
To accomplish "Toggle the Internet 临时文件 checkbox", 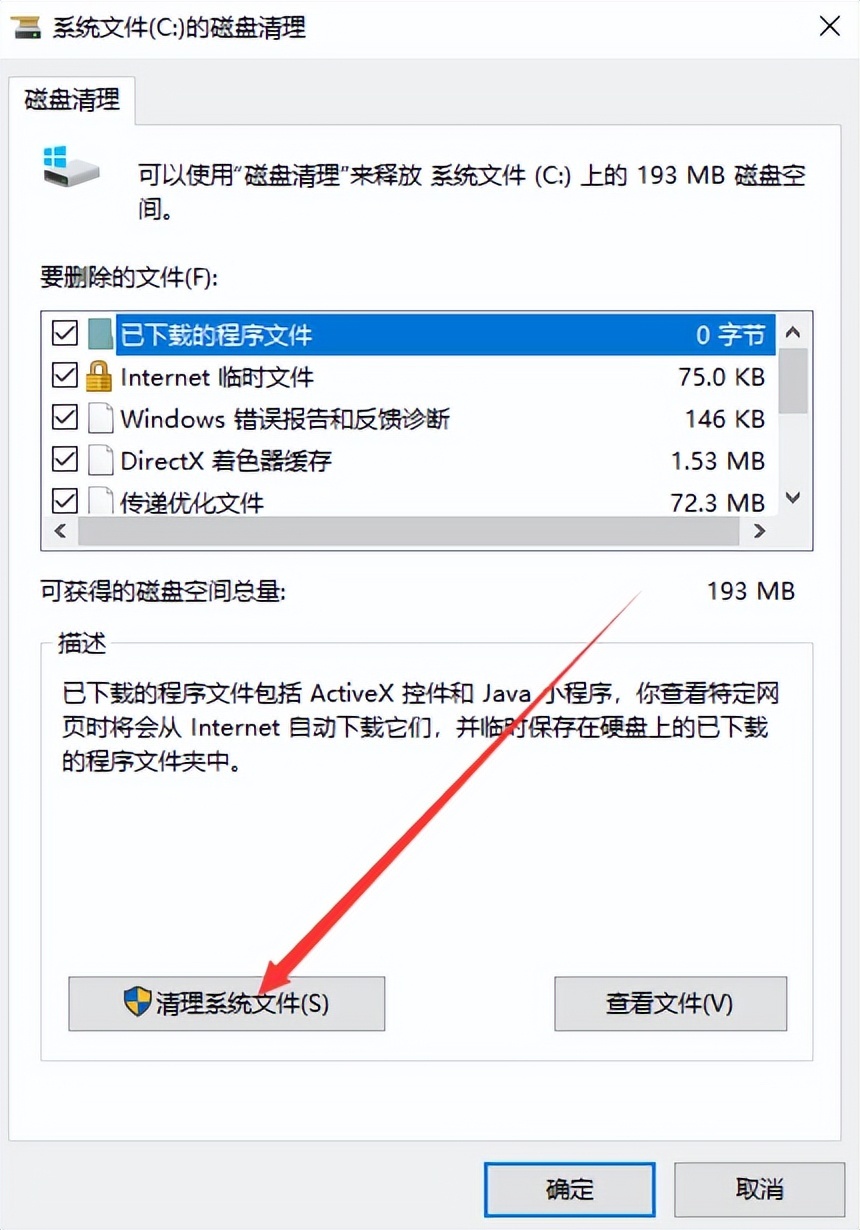I will coord(64,376).
